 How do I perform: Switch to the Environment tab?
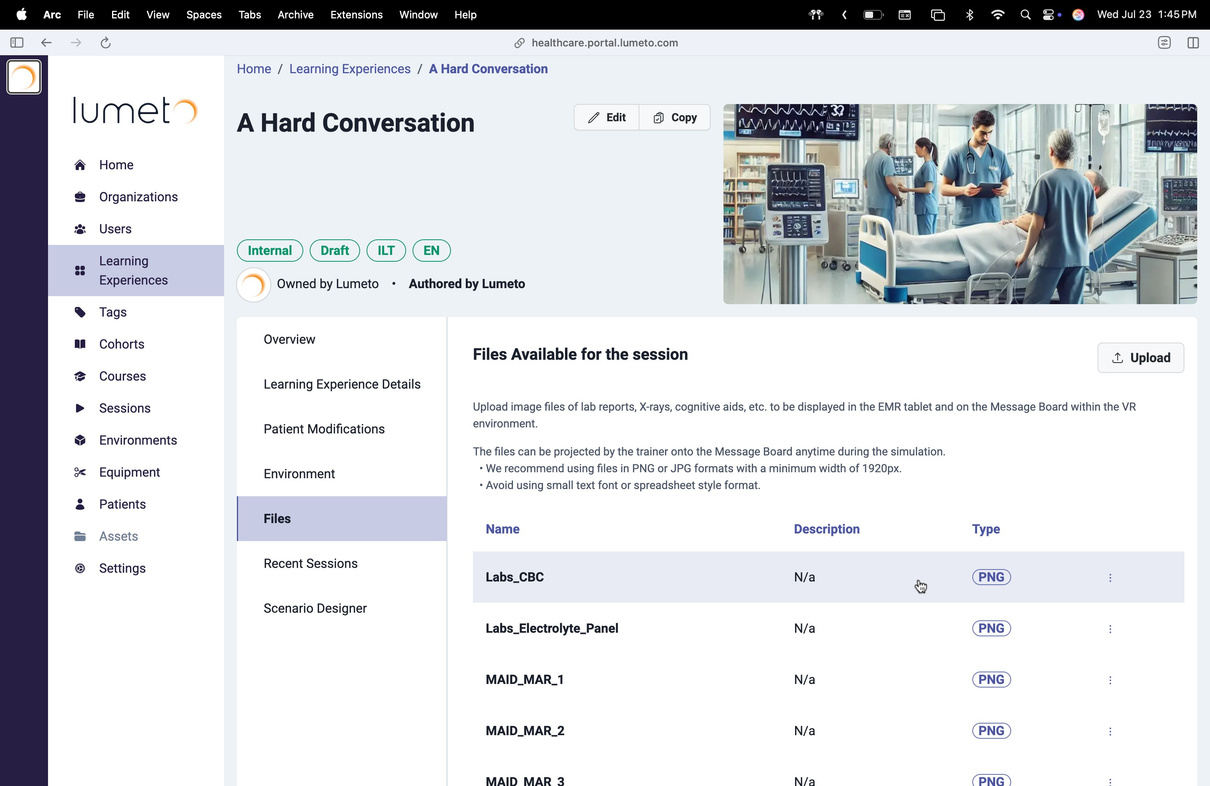click(342, 474)
